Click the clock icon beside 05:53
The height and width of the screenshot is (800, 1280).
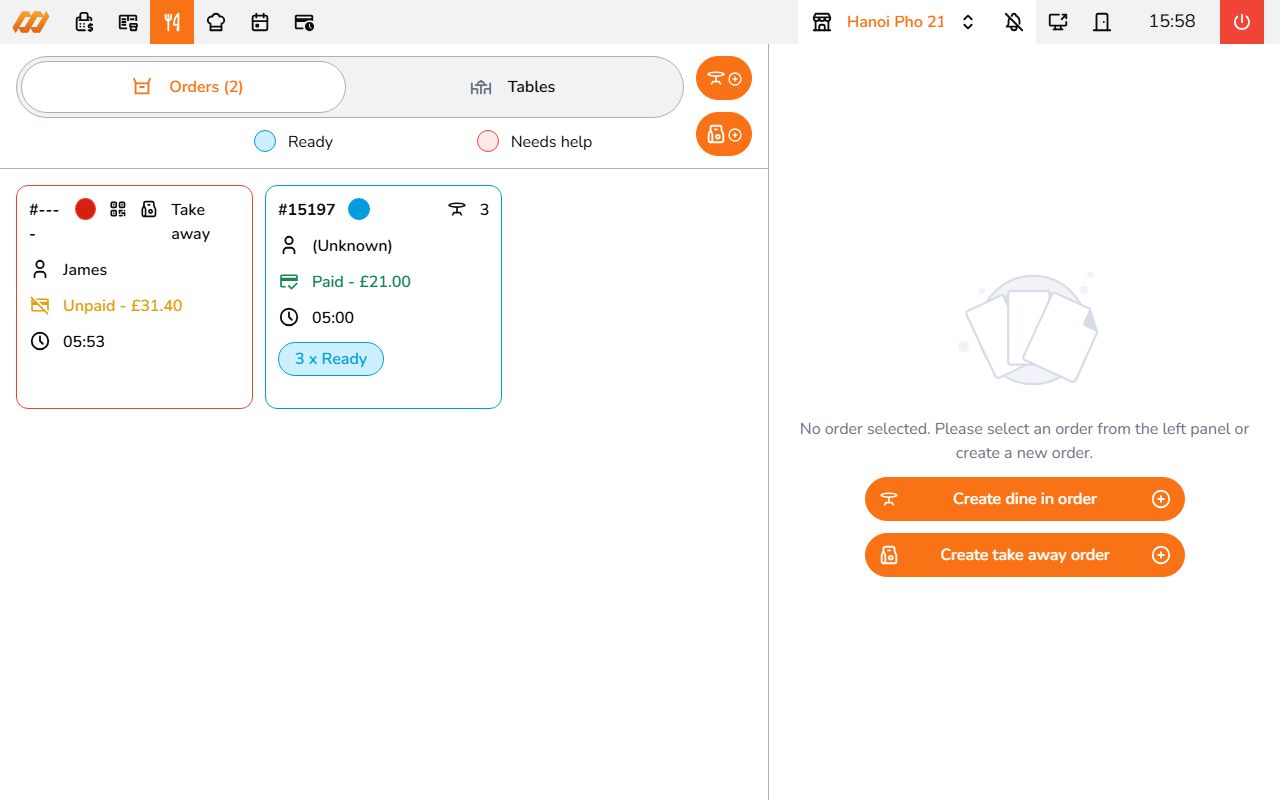(x=40, y=341)
